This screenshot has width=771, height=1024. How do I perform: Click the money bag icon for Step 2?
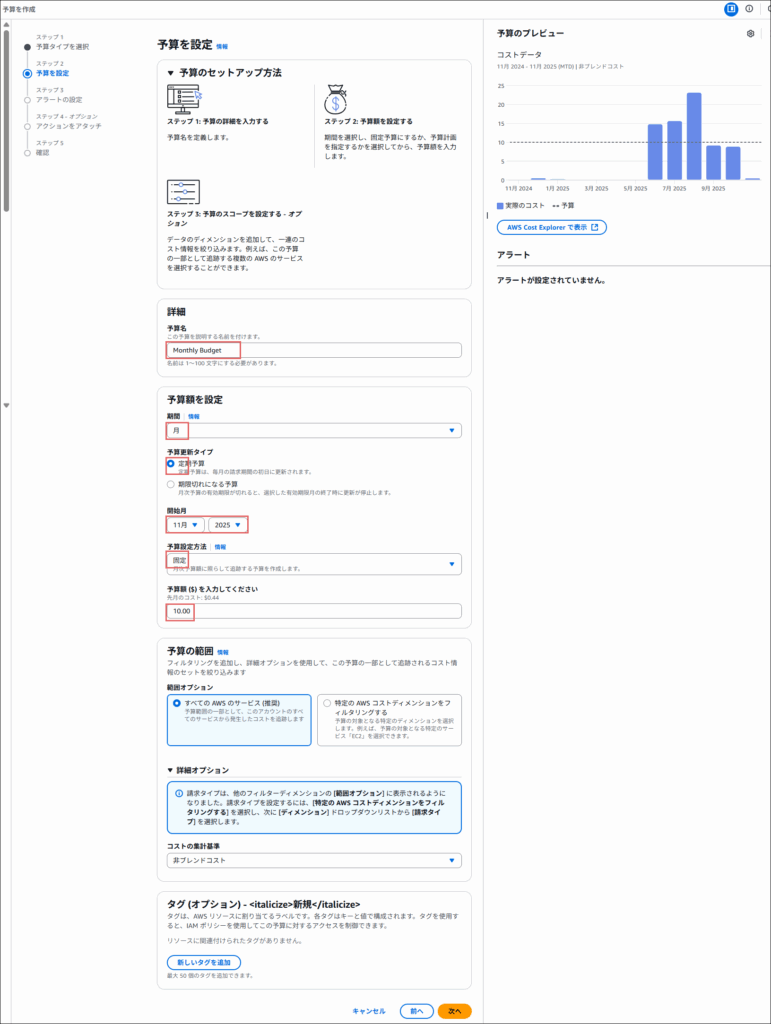[x=339, y=100]
